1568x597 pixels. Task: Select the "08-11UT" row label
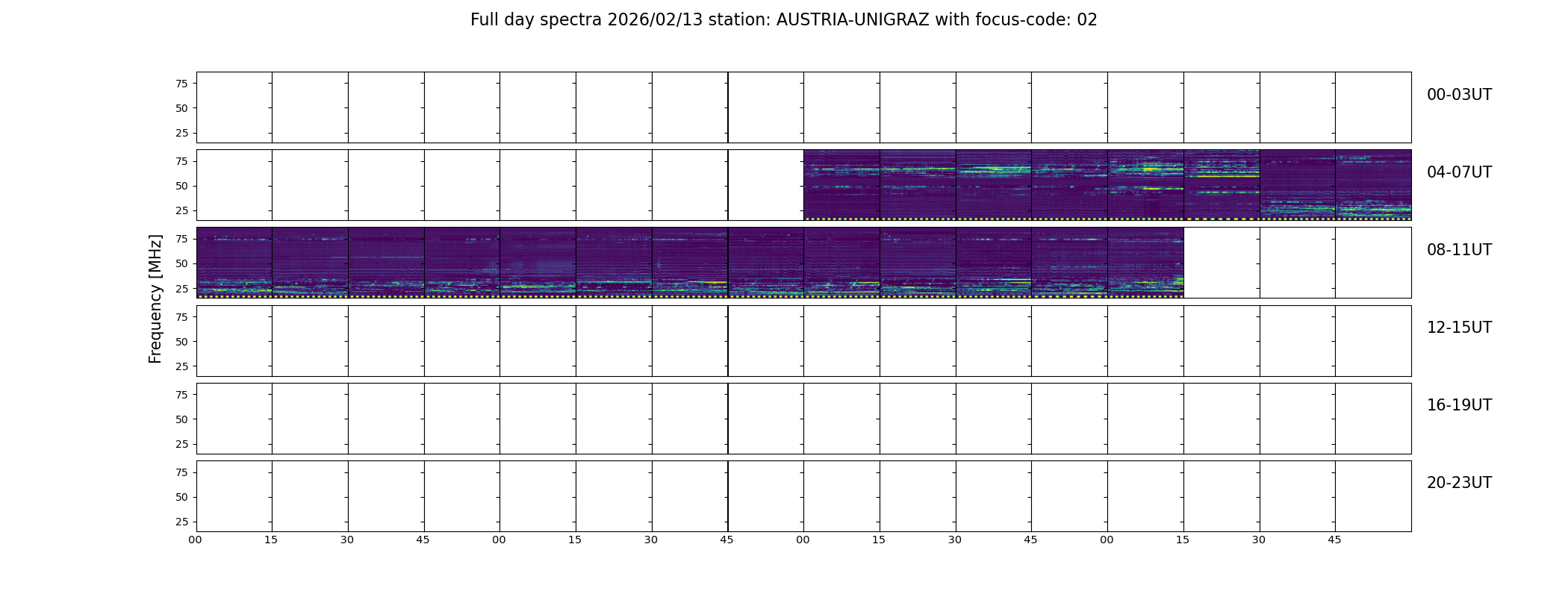(x=1459, y=250)
